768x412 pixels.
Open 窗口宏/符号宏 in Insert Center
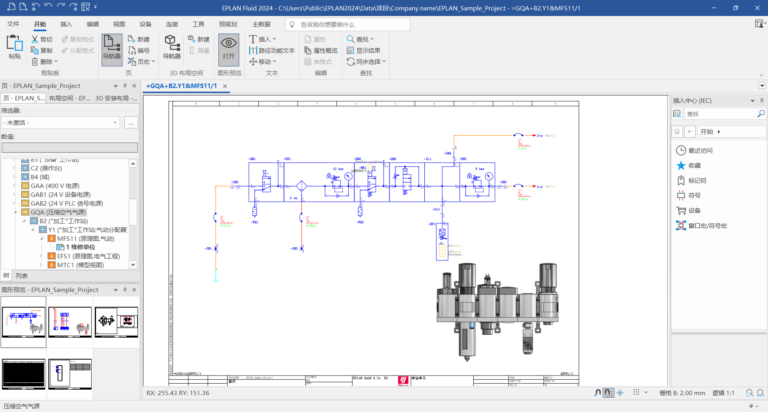pos(702,226)
